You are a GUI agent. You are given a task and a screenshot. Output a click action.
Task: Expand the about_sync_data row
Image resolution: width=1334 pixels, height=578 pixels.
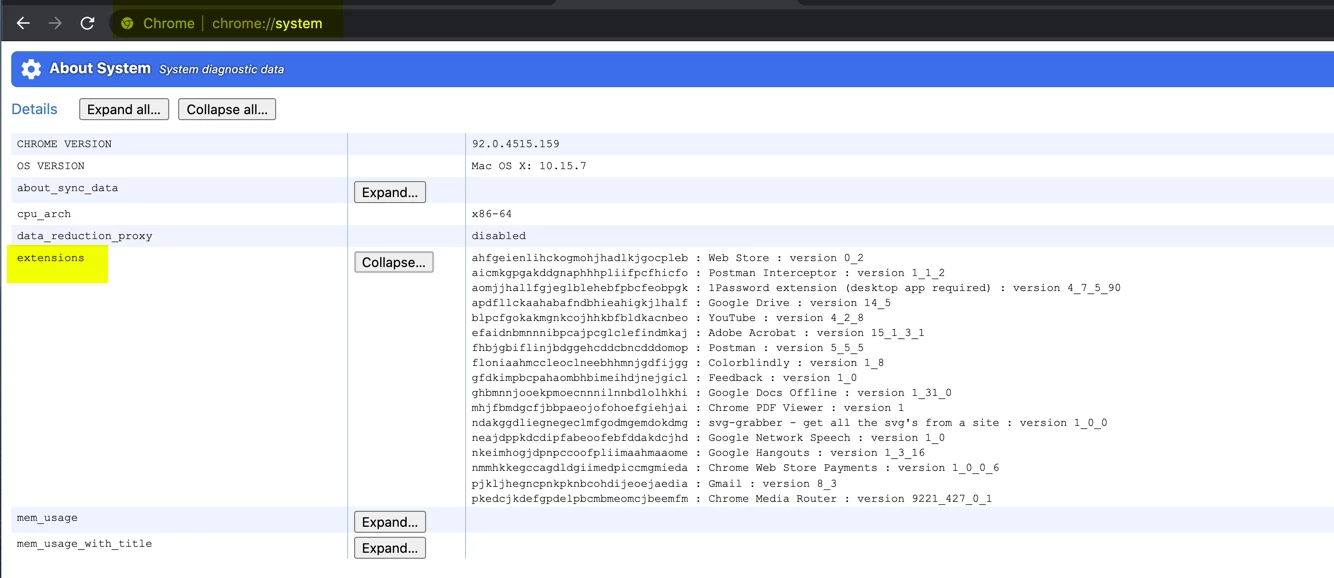click(x=390, y=192)
